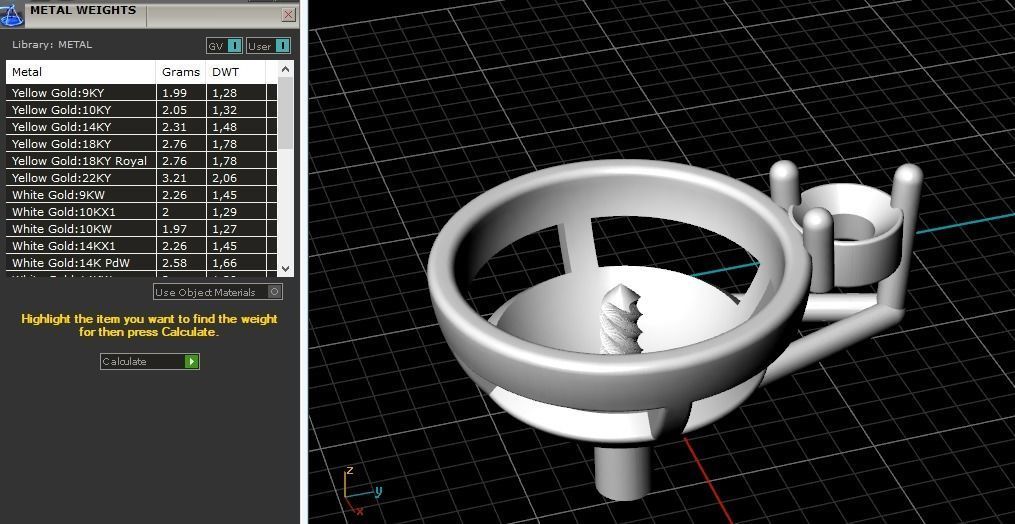
Task: Click the 1,28 DWT value
Action: coord(225,93)
